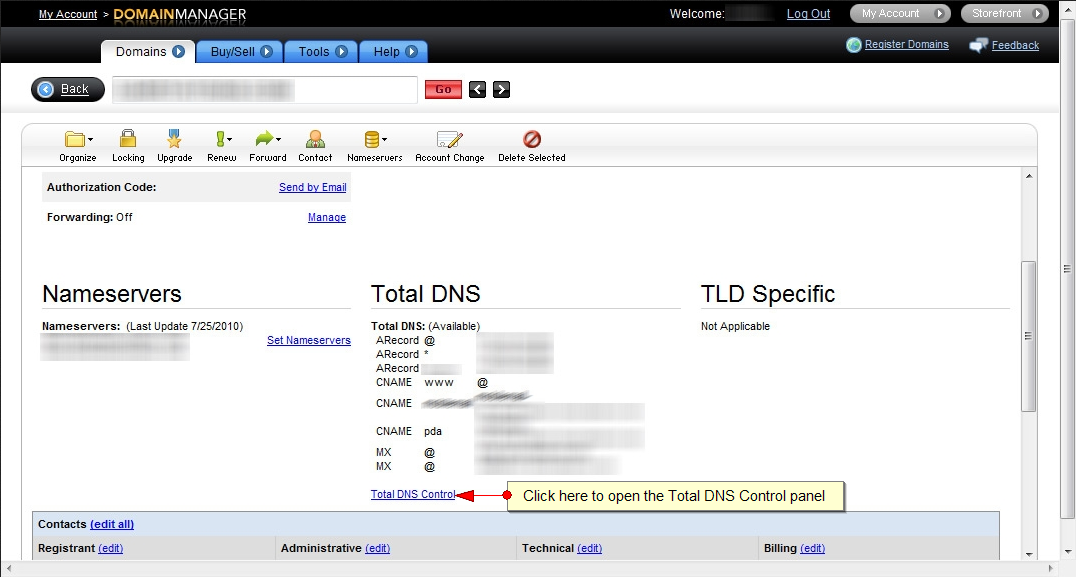
Task: Click Send by Email for authorization code
Action: coord(312,187)
